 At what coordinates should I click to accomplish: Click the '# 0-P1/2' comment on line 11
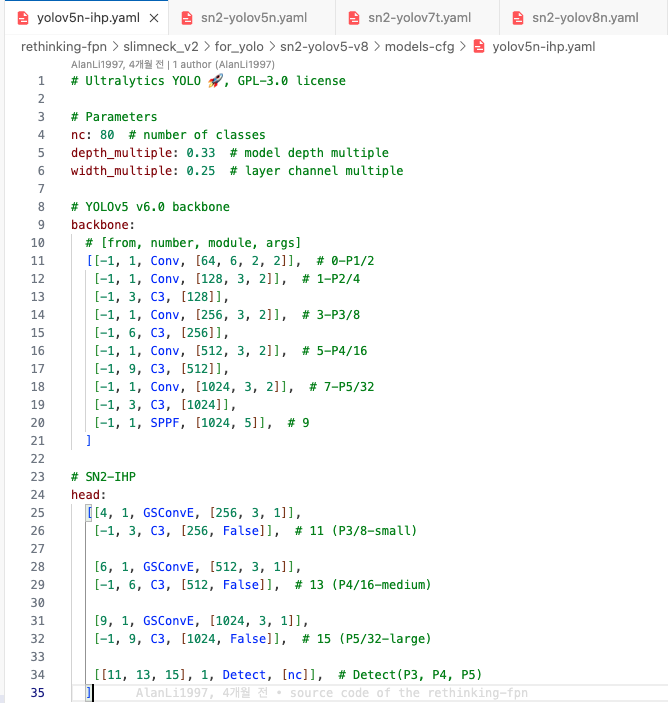tap(345, 260)
